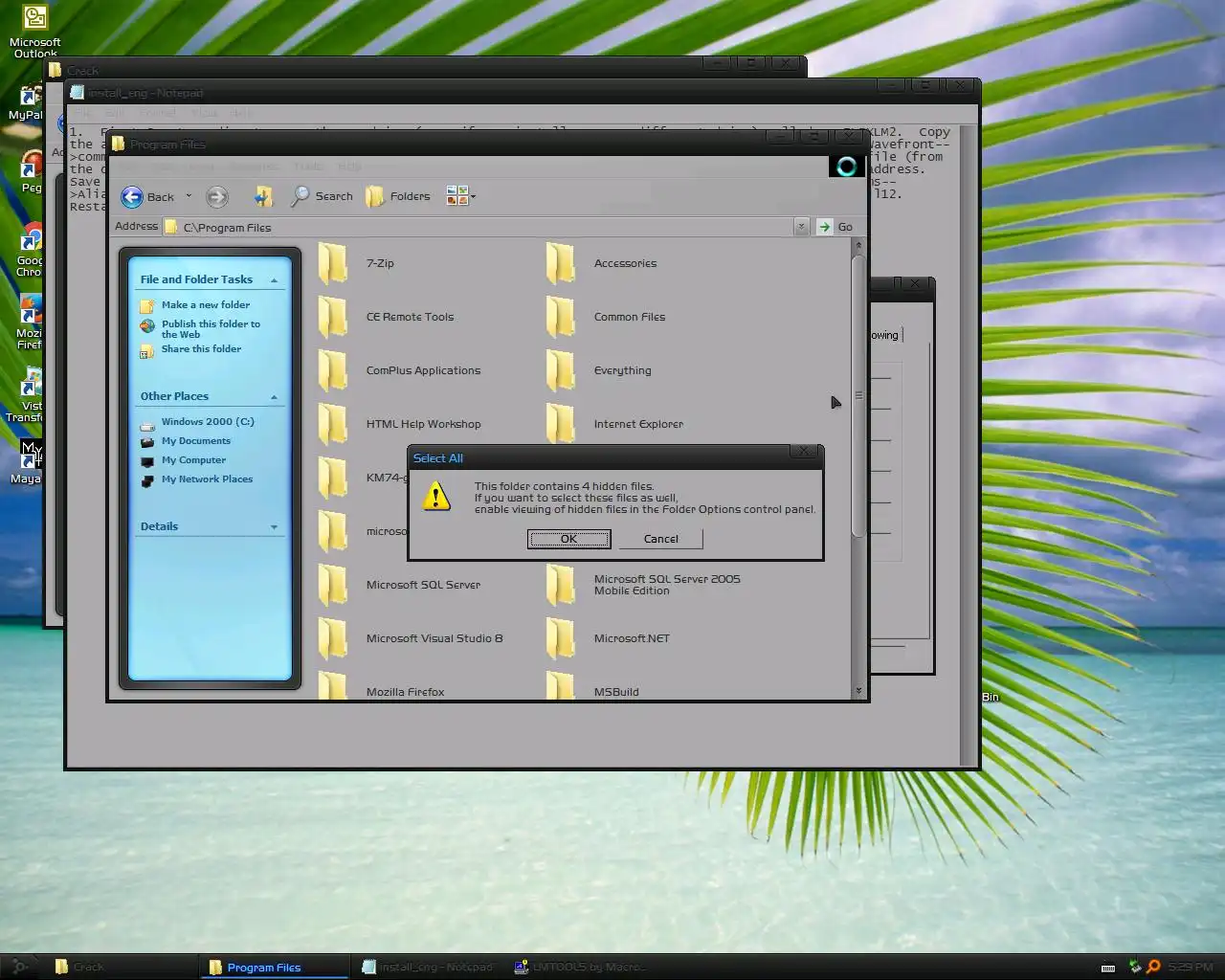Viewport: 1225px width, 980px height.
Task: Click the scroll-up arrow of Program Files list
Action: [x=858, y=246]
